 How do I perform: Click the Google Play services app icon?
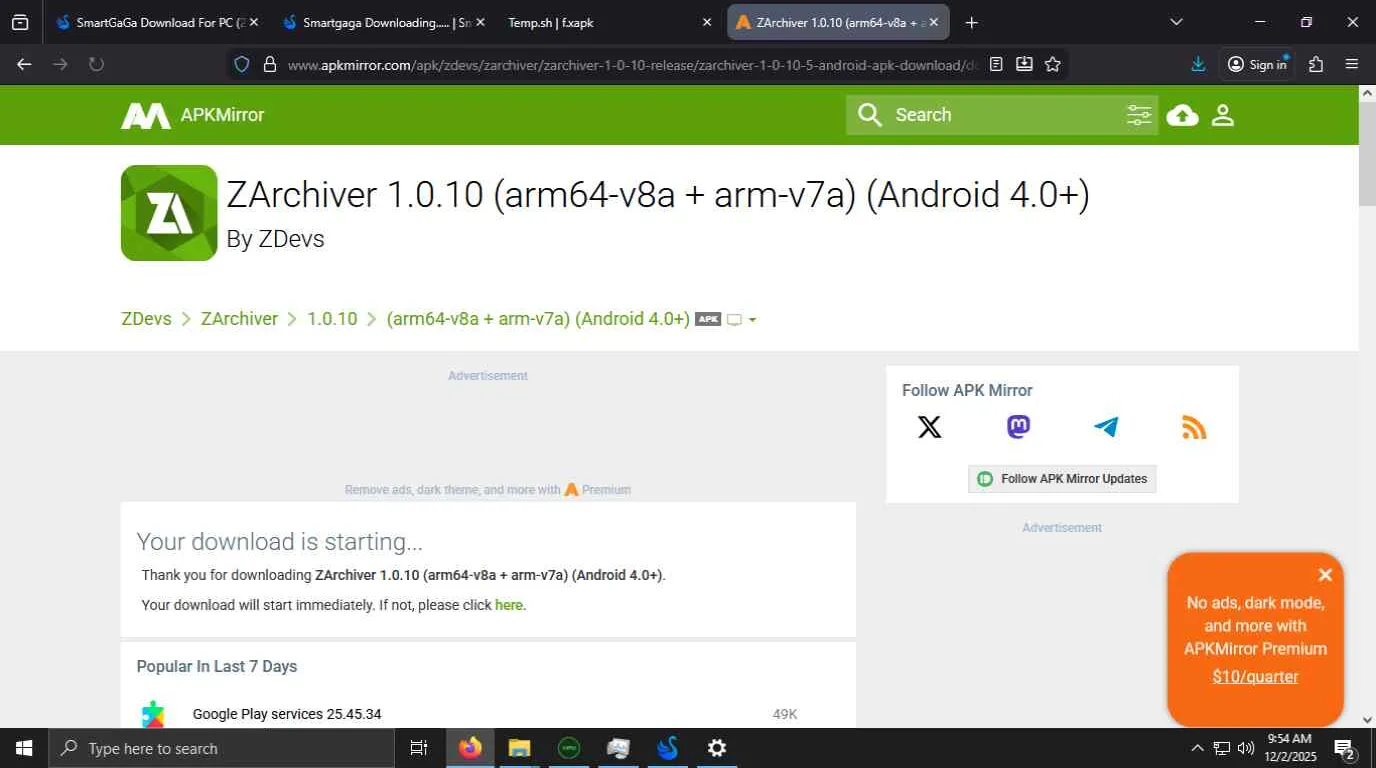[153, 714]
